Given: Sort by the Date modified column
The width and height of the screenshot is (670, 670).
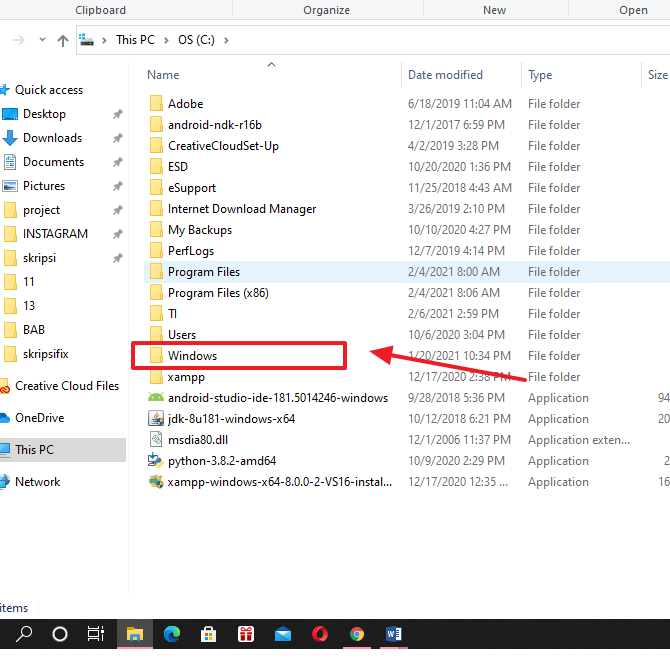Looking at the screenshot, I should pos(445,75).
